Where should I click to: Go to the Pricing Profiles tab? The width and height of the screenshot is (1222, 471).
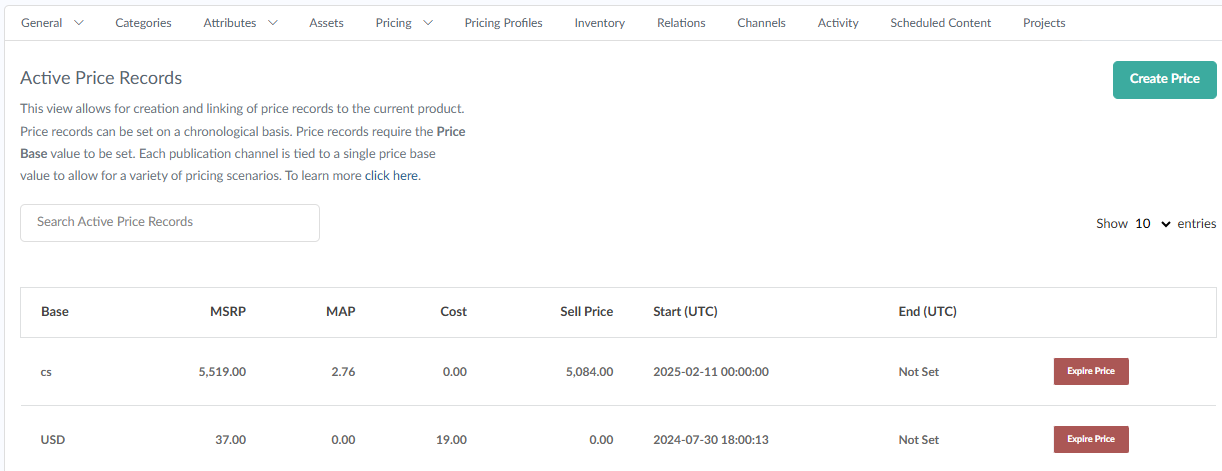tap(503, 23)
